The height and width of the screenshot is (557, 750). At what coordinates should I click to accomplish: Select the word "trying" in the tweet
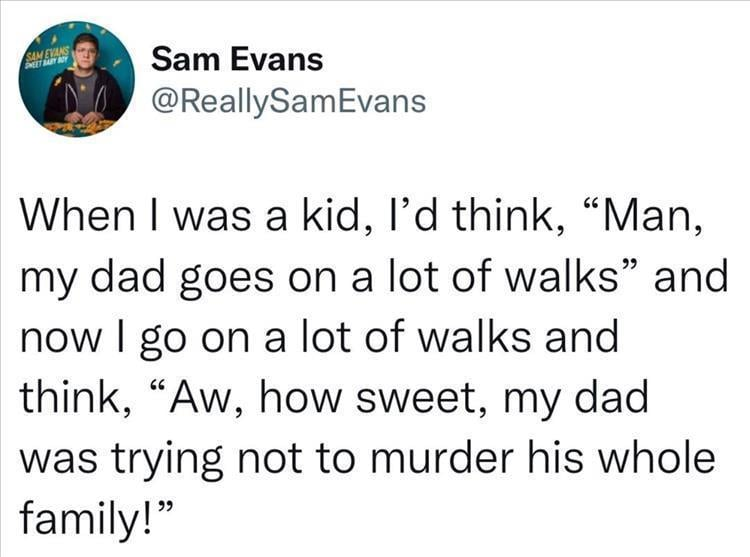point(167,461)
